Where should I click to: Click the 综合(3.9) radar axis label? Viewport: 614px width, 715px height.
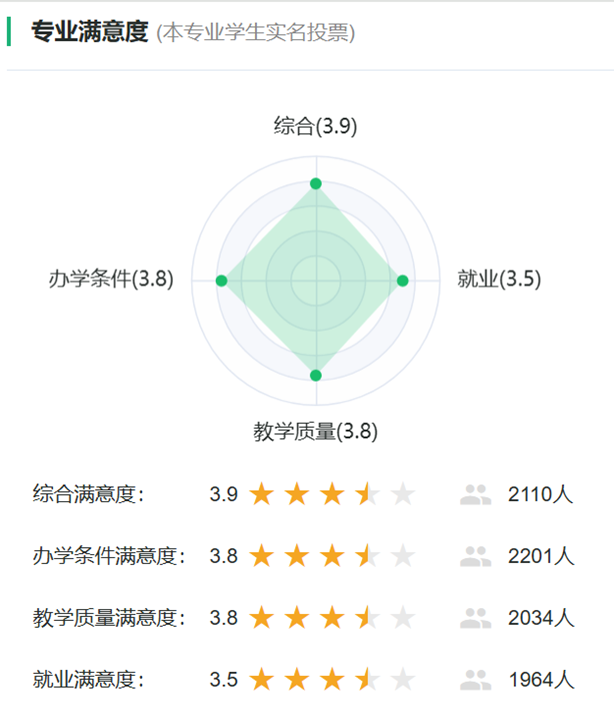[x=315, y=127]
